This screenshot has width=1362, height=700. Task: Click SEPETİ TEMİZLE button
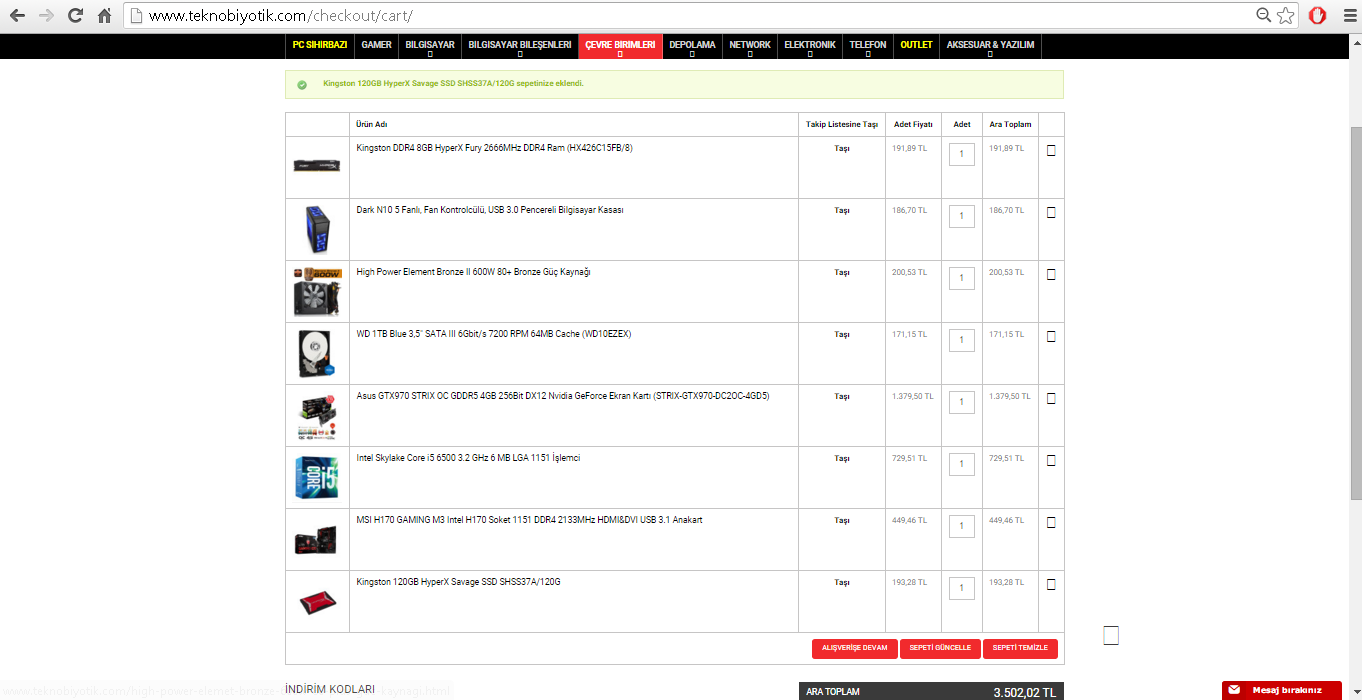(x=1020, y=648)
